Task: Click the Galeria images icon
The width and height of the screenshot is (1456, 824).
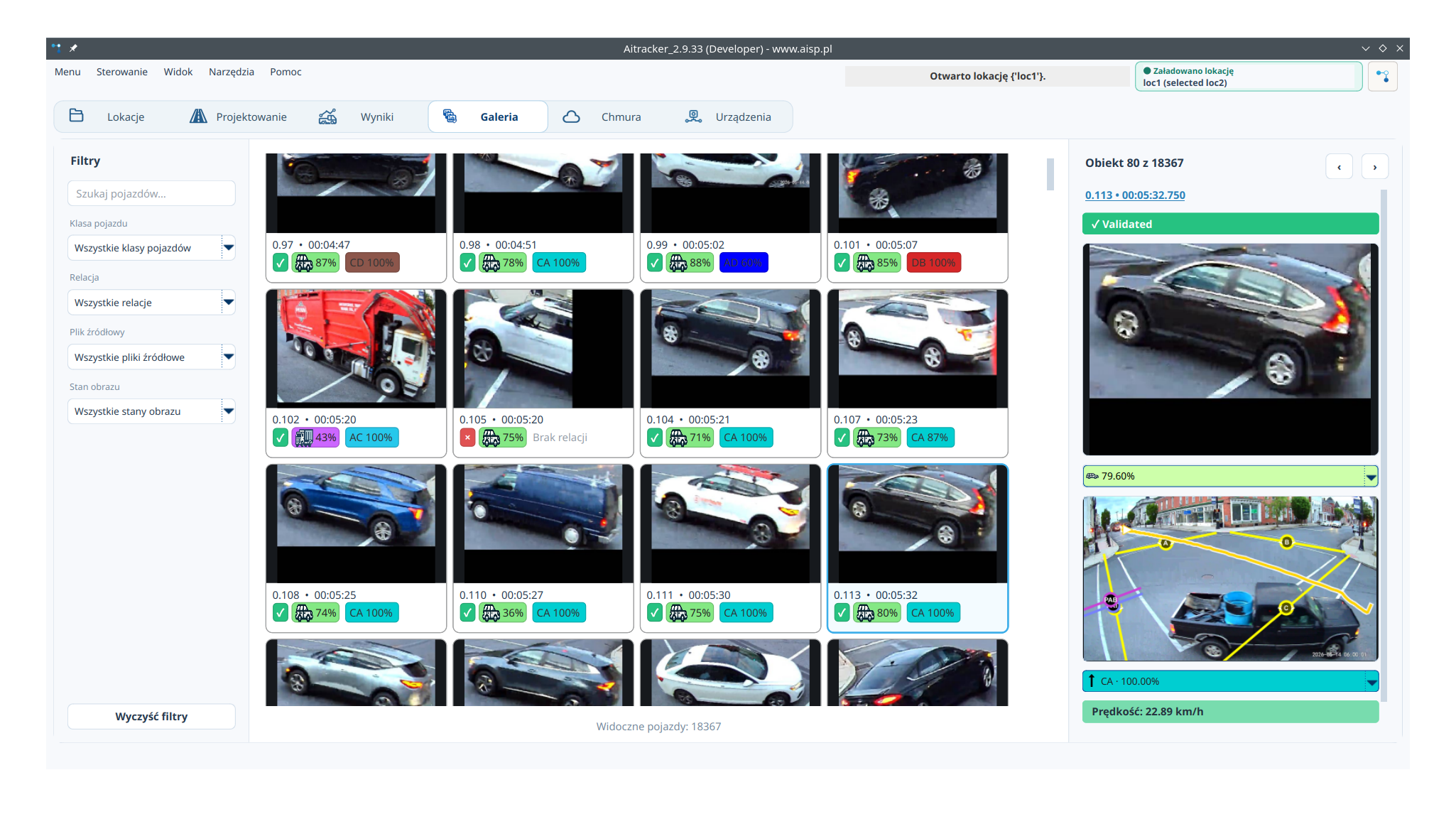Action: [450, 116]
